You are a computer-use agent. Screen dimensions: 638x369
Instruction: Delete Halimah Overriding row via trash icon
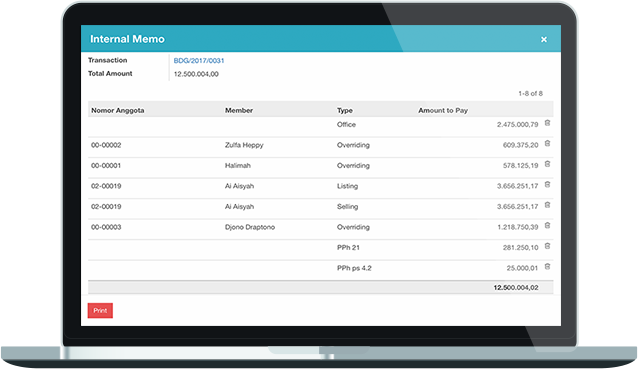coord(547,164)
